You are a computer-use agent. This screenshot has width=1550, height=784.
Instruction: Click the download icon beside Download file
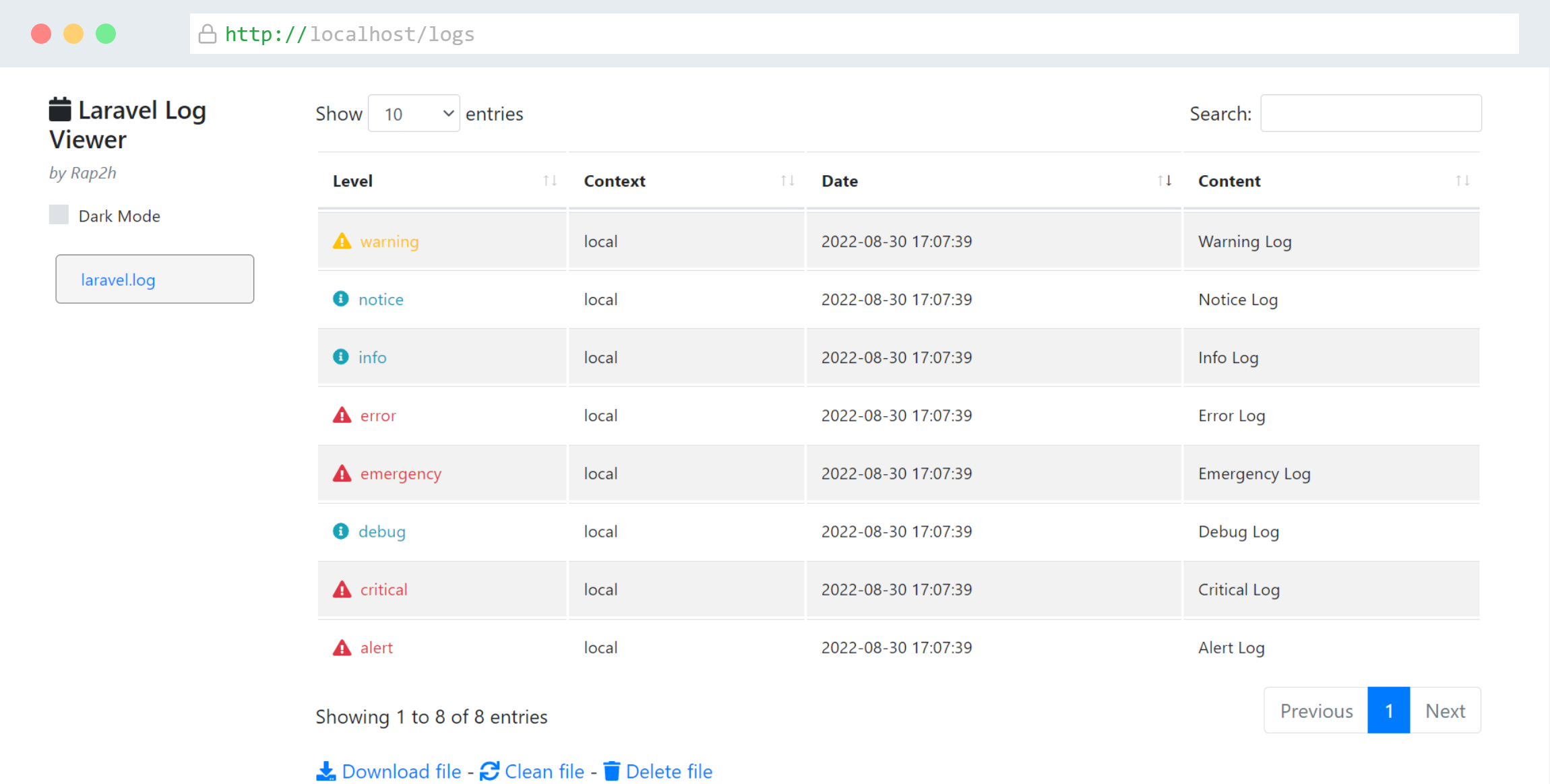pyautogui.click(x=326, y=771)
